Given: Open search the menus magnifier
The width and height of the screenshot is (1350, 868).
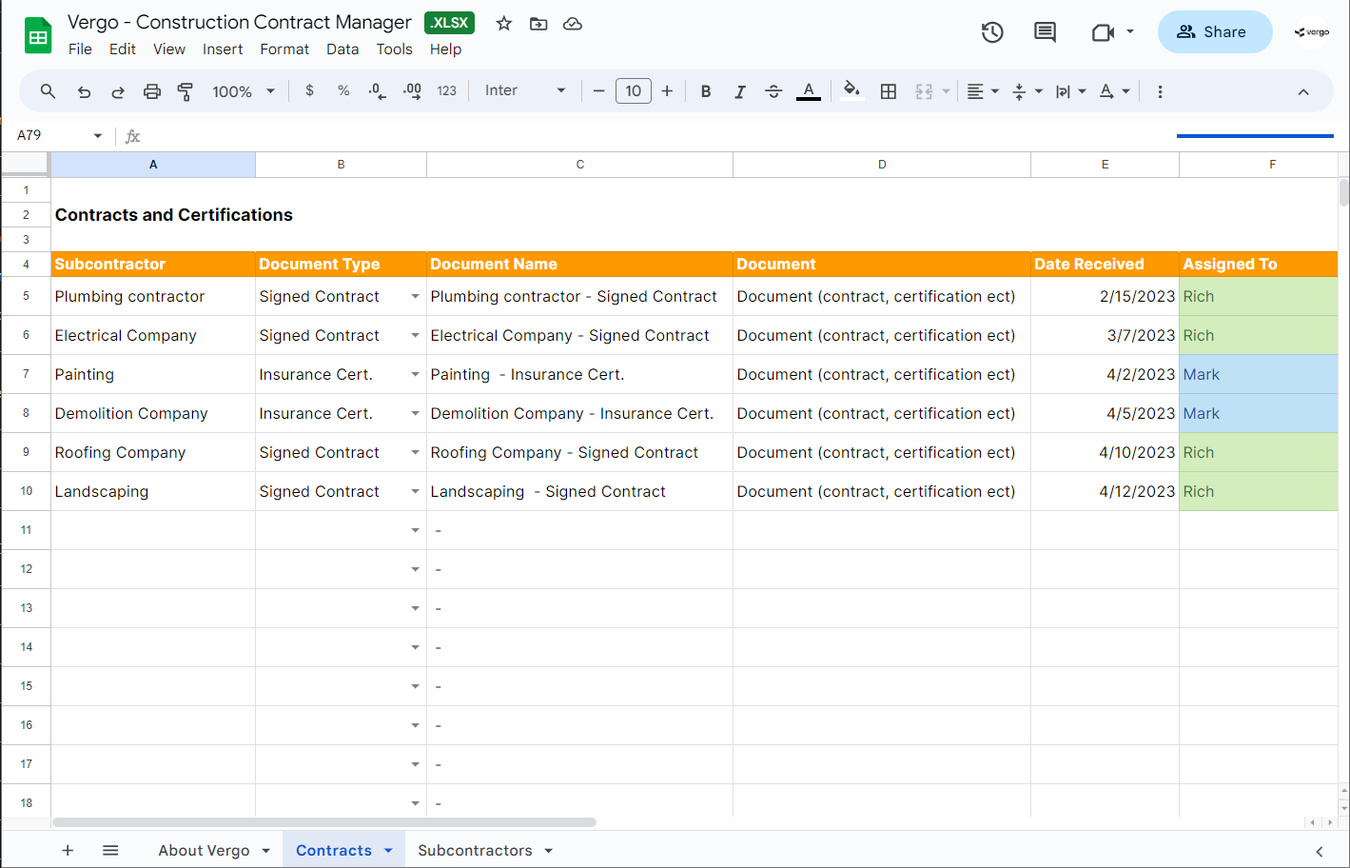Looking at the screenshot, I should click(x=48, y=91).
